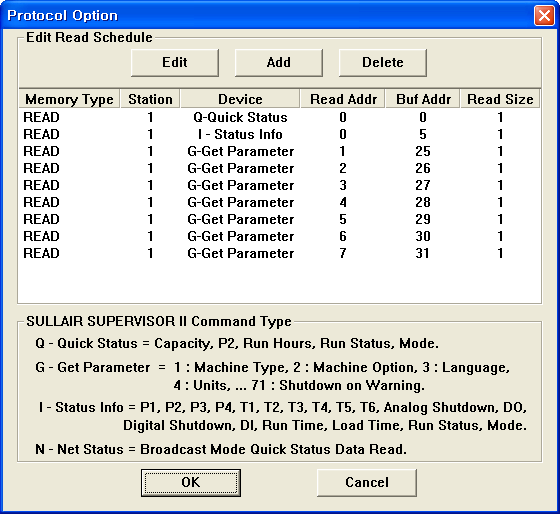The image size is (560, 514).
Task: Click the Buf Addr column header
Action: pyautogui.click(x=423, y=99)
